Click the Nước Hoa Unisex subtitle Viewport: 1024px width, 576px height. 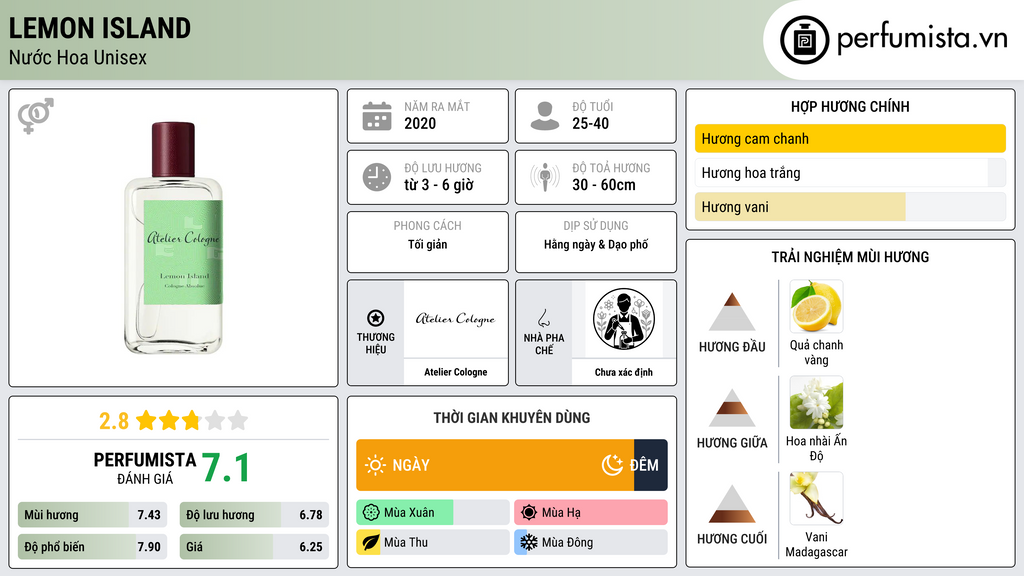point(78,57)
